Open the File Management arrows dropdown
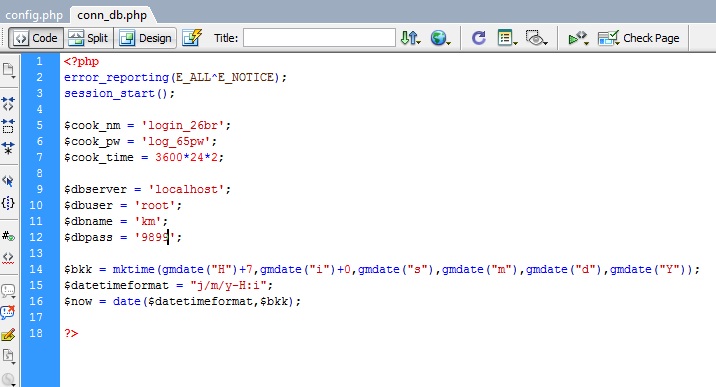716x387 pixels. pyautogui.click(x=410, y=38)
